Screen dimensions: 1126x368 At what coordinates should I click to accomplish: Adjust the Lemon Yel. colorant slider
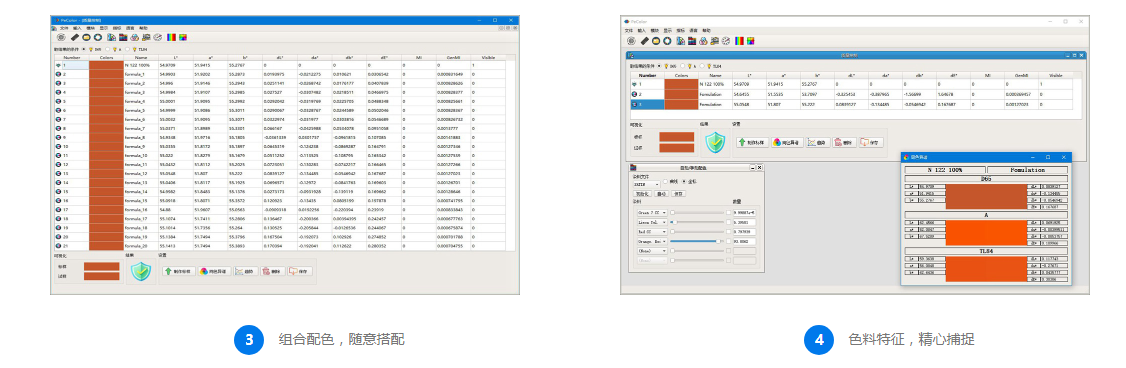click(x=696, y=222)
